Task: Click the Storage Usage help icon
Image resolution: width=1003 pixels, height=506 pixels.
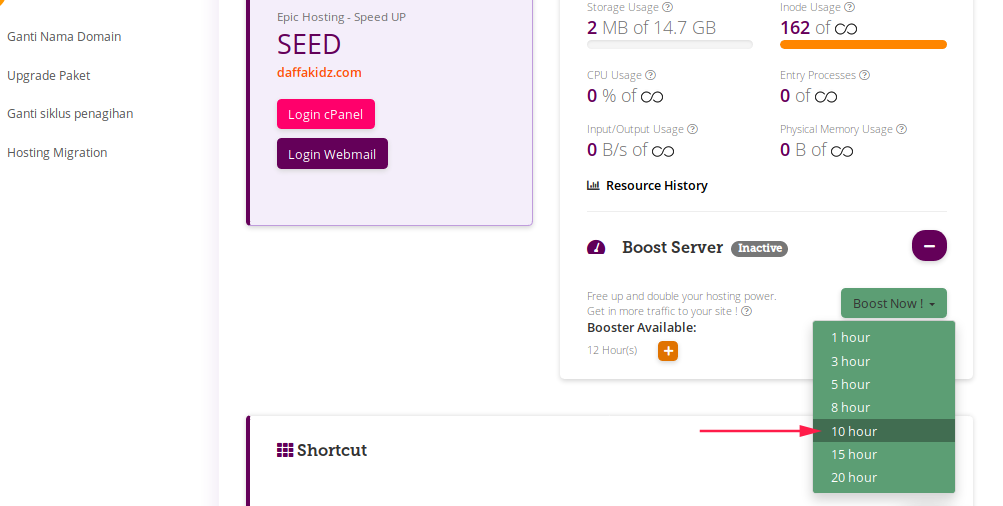Action: (668, 8)
